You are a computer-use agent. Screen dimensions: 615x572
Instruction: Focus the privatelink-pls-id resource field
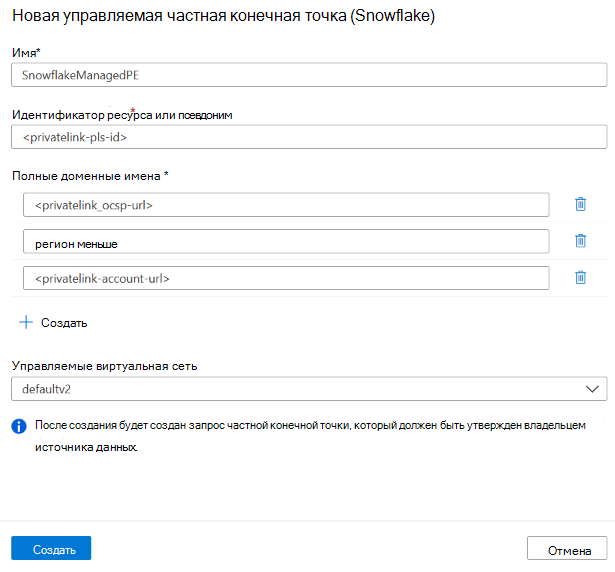(x=309, y=137)
